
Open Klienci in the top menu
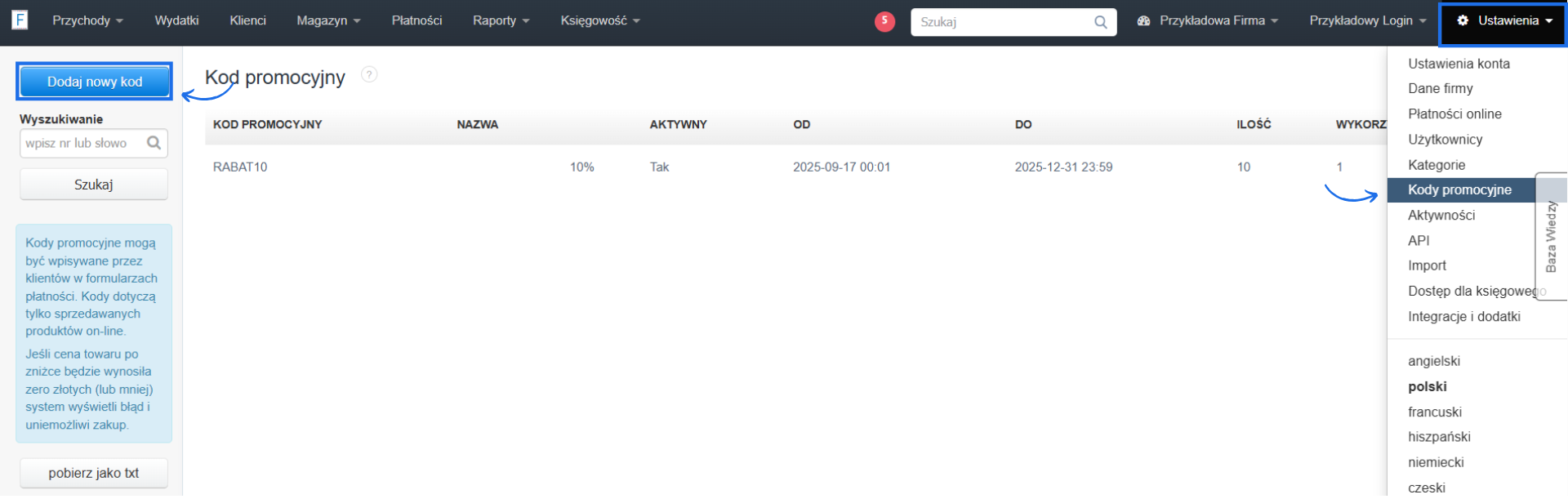coord(247,20)
